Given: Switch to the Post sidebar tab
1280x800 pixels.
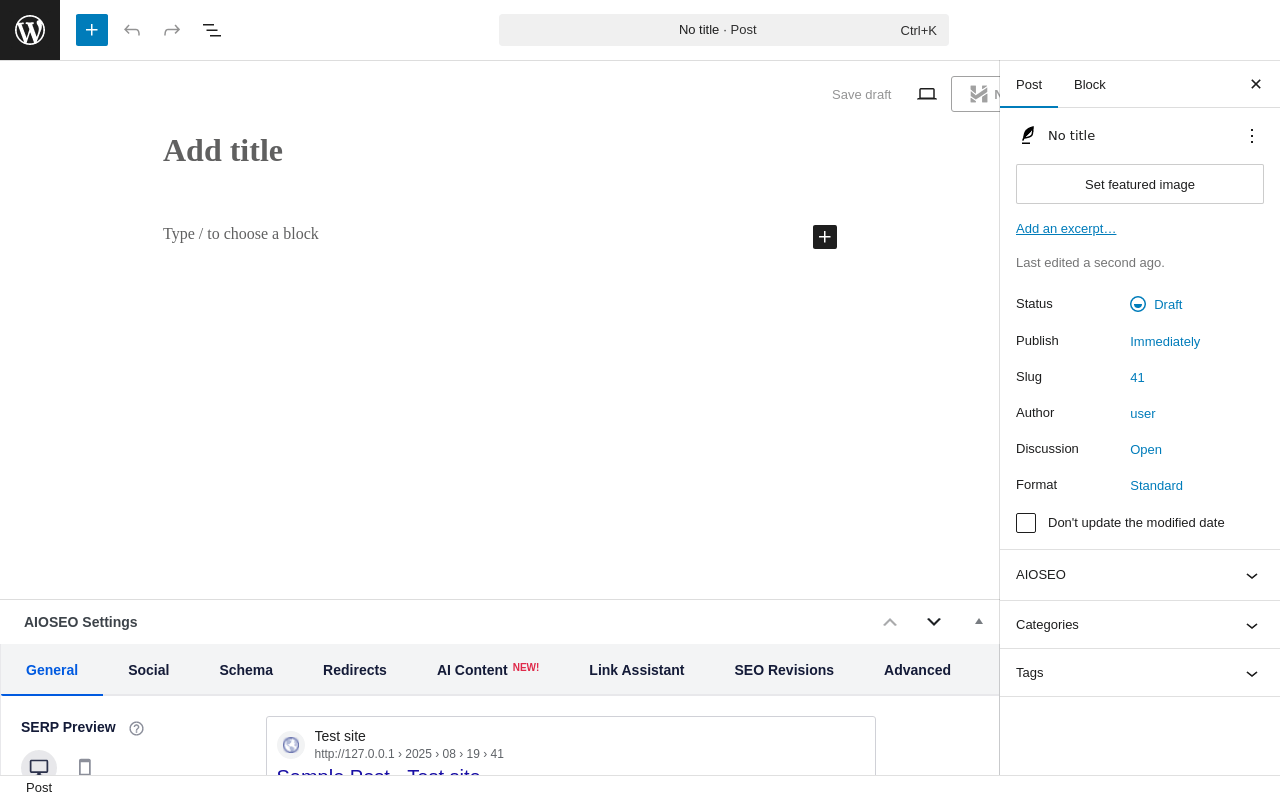Looking at the screenshot, I should (x=1029, y=84).
